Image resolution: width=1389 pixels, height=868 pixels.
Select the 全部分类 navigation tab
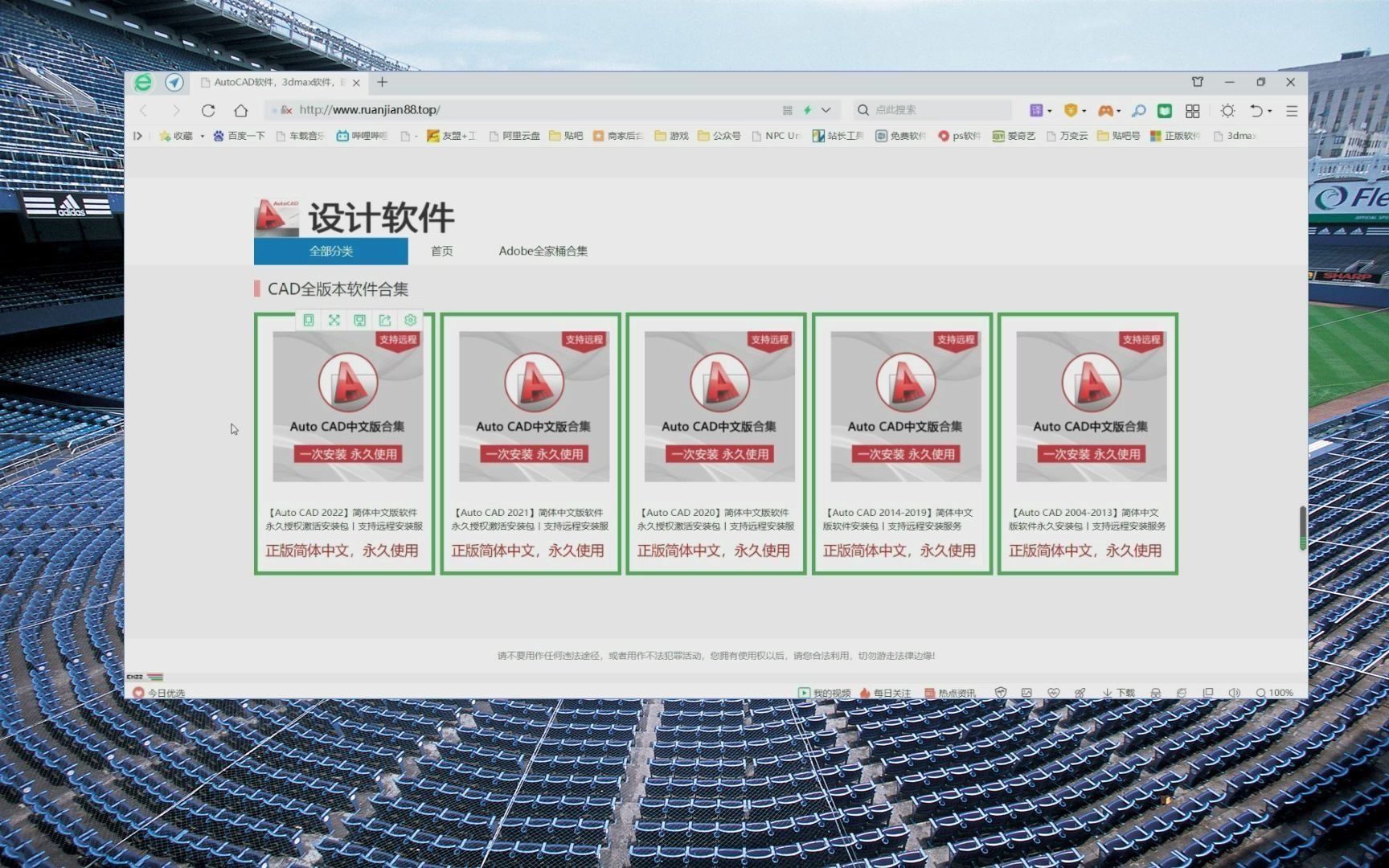331,251
